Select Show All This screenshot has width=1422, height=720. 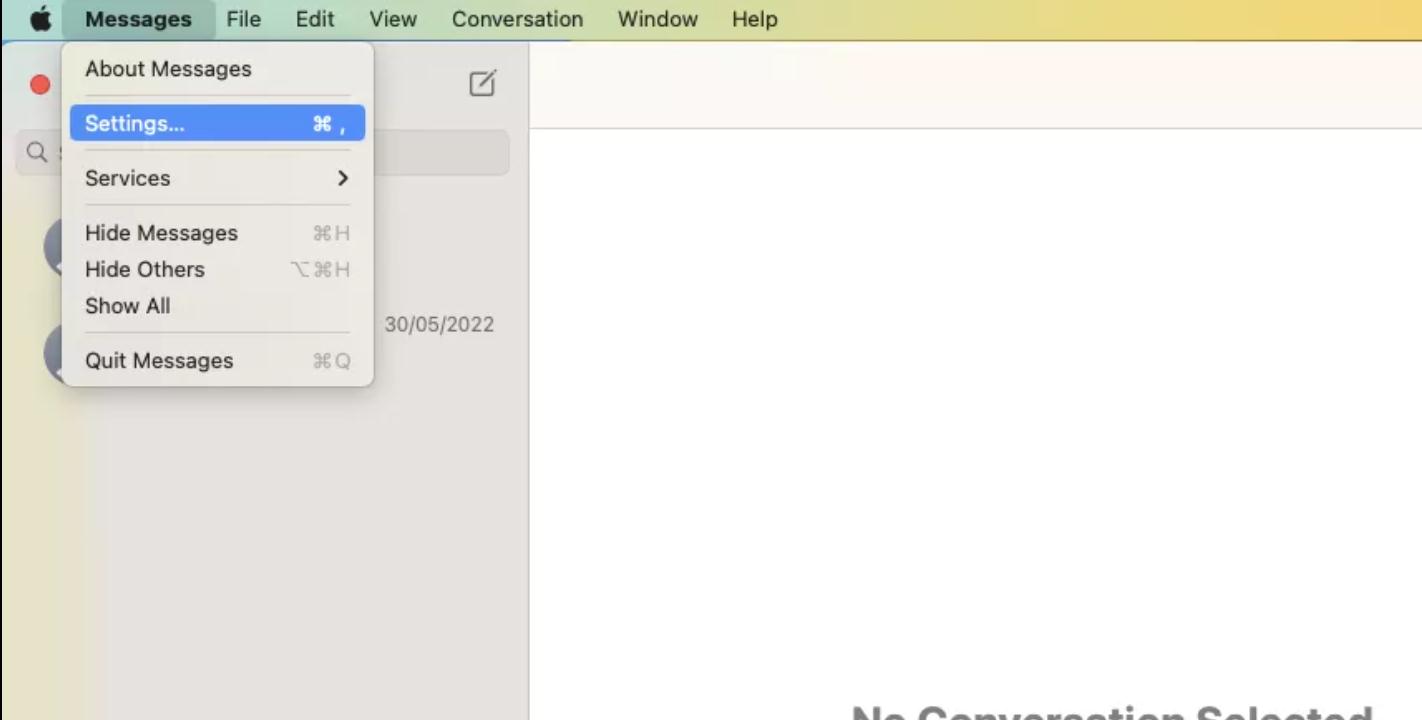[127, 306]
